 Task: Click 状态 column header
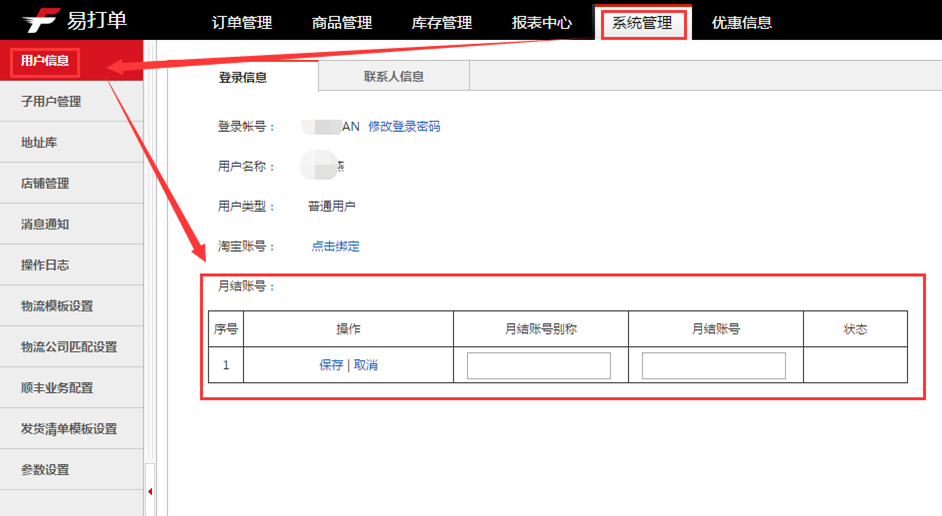tap(855, 329)
